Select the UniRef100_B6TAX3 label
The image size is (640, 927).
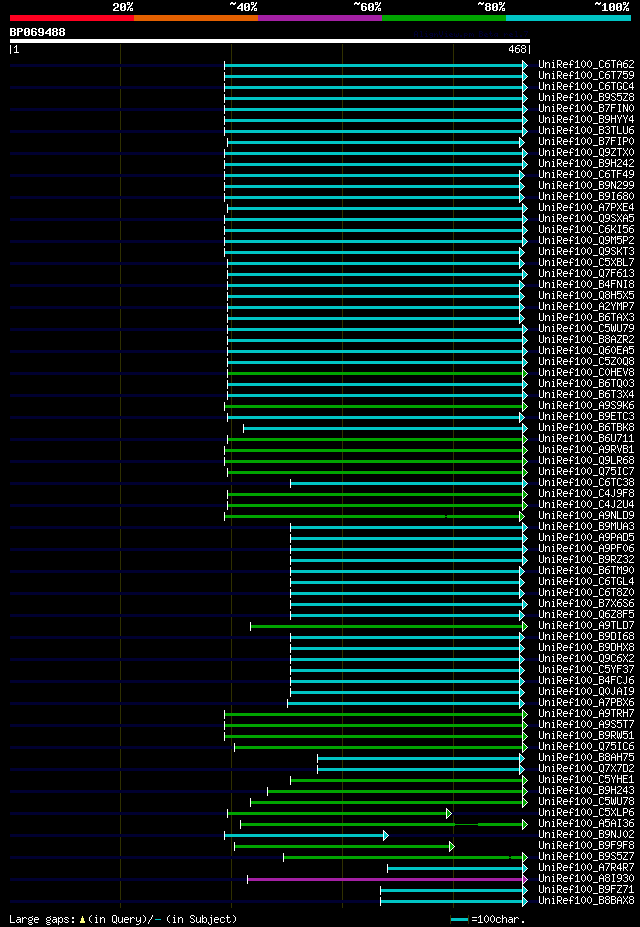pos(586,317)
